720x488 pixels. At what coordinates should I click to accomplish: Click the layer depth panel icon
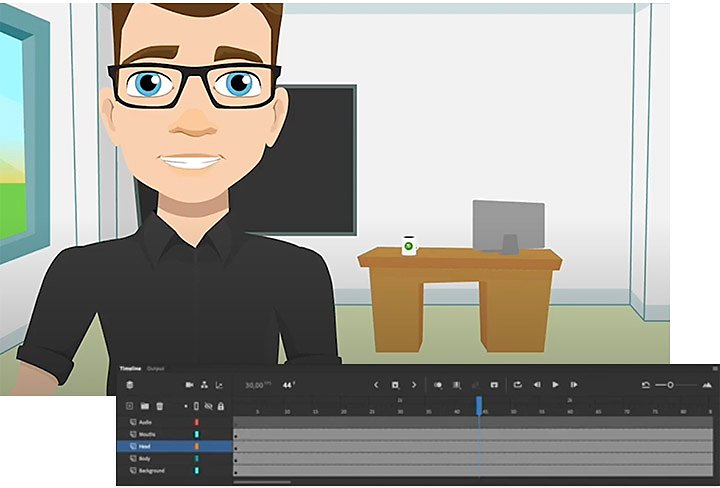[x=219, y=385]
